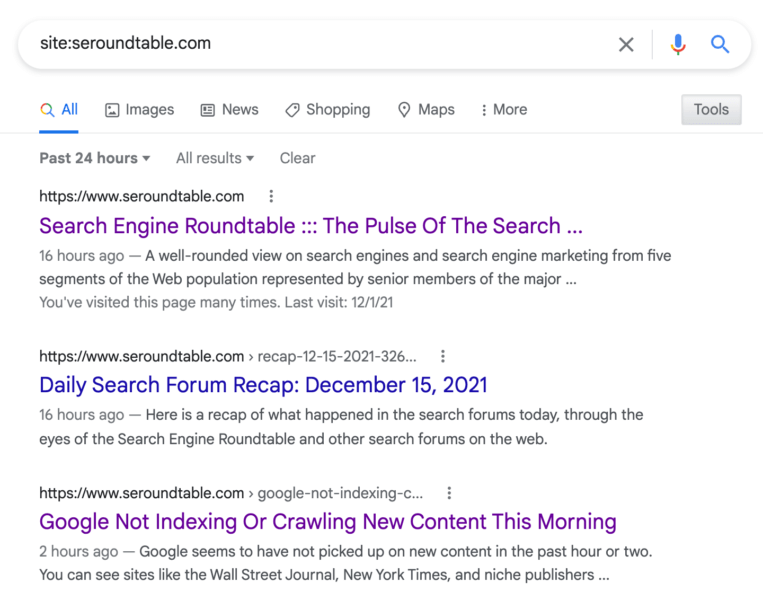
Task: Switch to the Shopping tab
Action: pos(327,109)
